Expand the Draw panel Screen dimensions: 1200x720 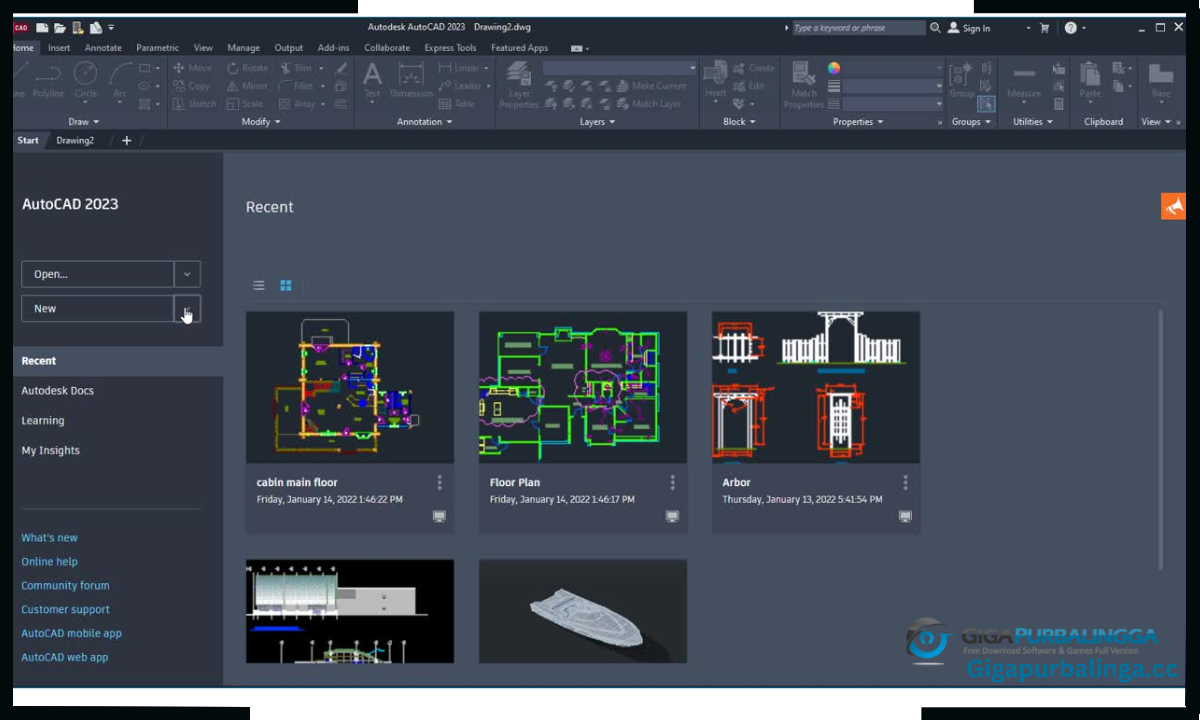point(83,122)
